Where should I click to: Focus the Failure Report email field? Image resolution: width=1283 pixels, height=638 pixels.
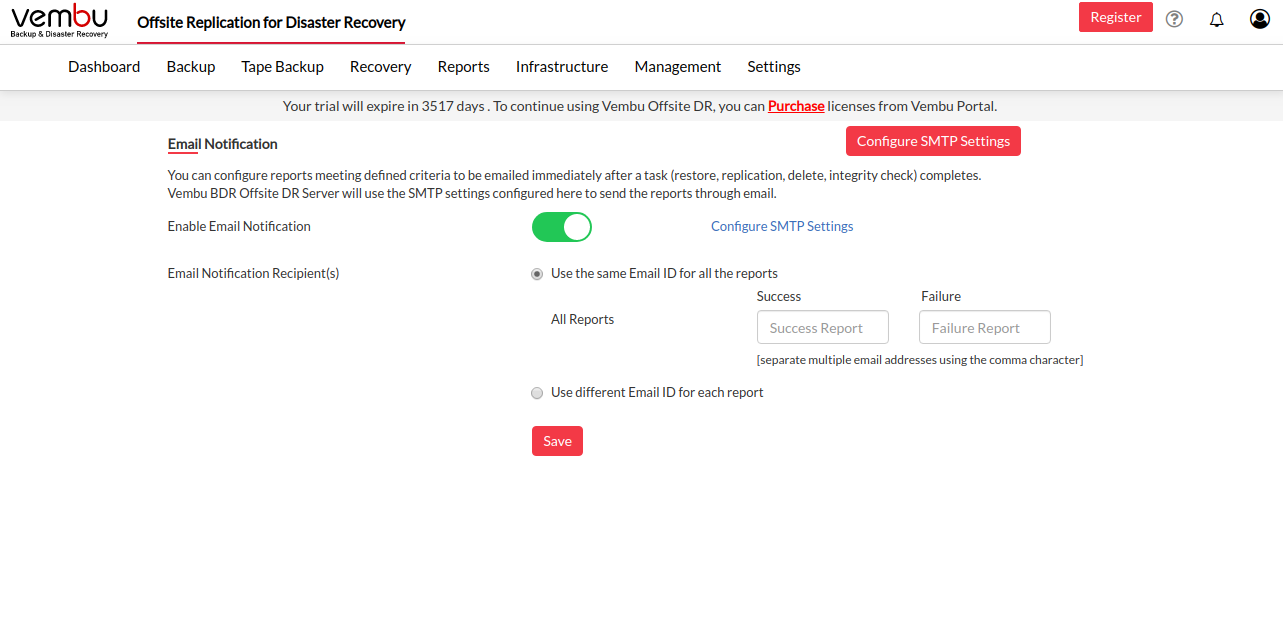pos(985,328)
